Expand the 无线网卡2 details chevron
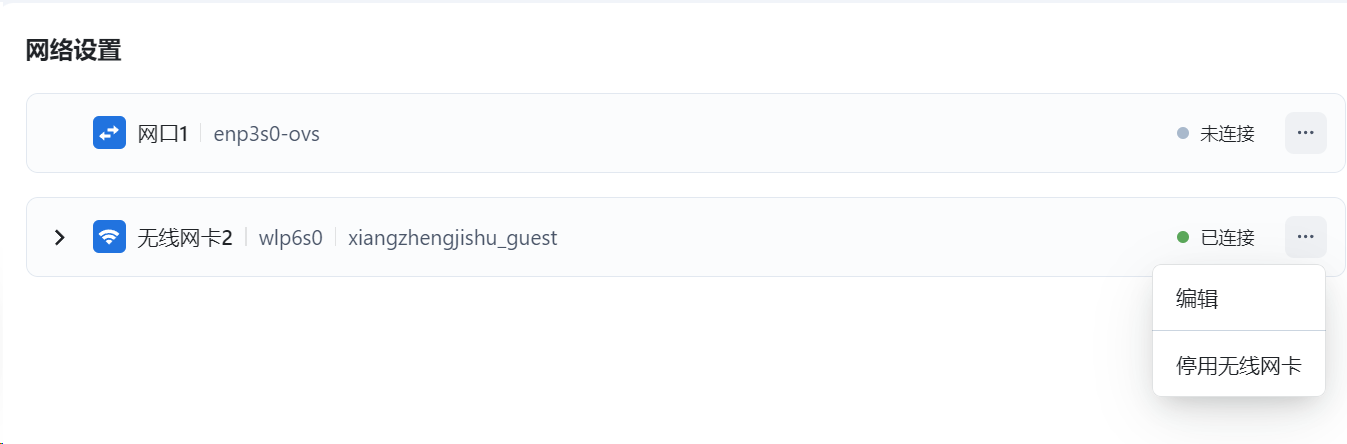This screenshot has width=1347, height=444. tap(60, 237)
